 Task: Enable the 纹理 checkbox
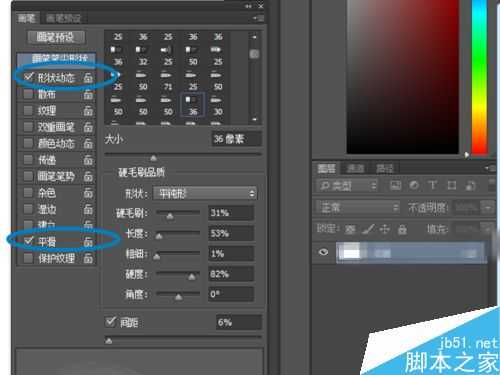point(29,110)
